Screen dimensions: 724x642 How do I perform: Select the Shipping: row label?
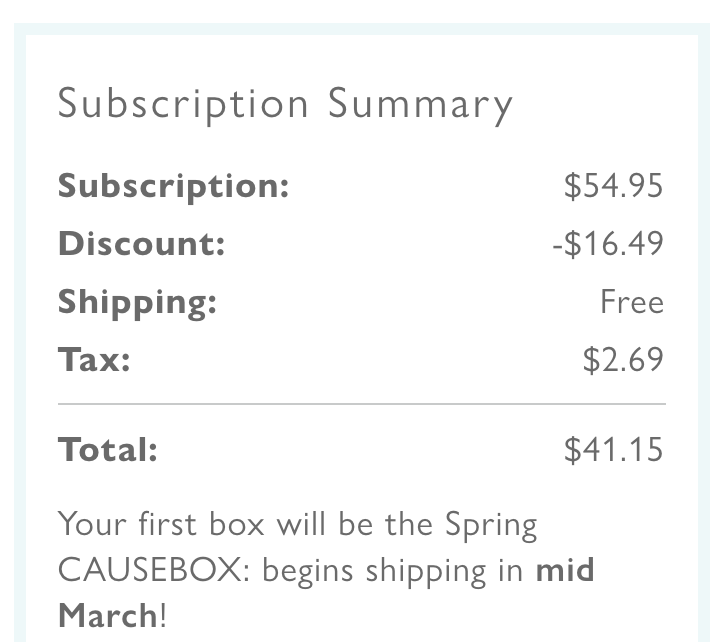[137, 303]
